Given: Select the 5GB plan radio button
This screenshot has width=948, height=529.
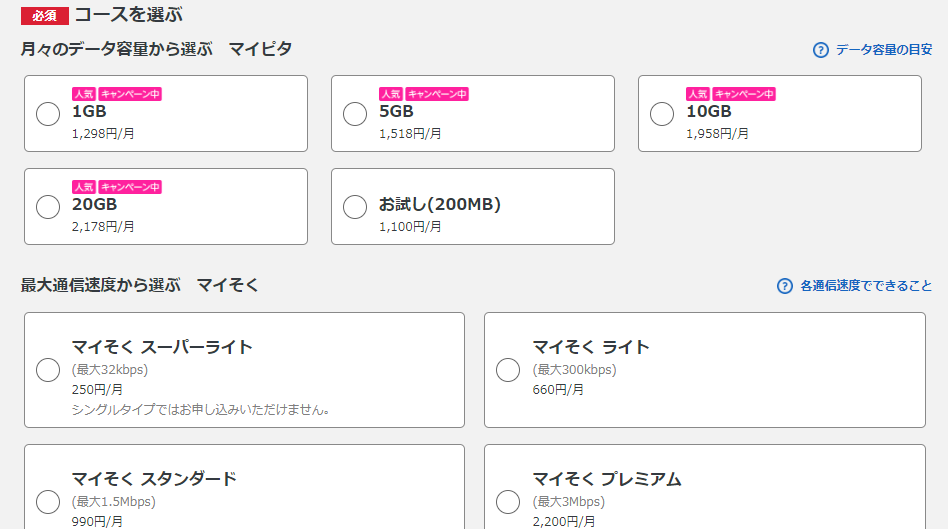Looking at the screenshot, I should 355,114.
